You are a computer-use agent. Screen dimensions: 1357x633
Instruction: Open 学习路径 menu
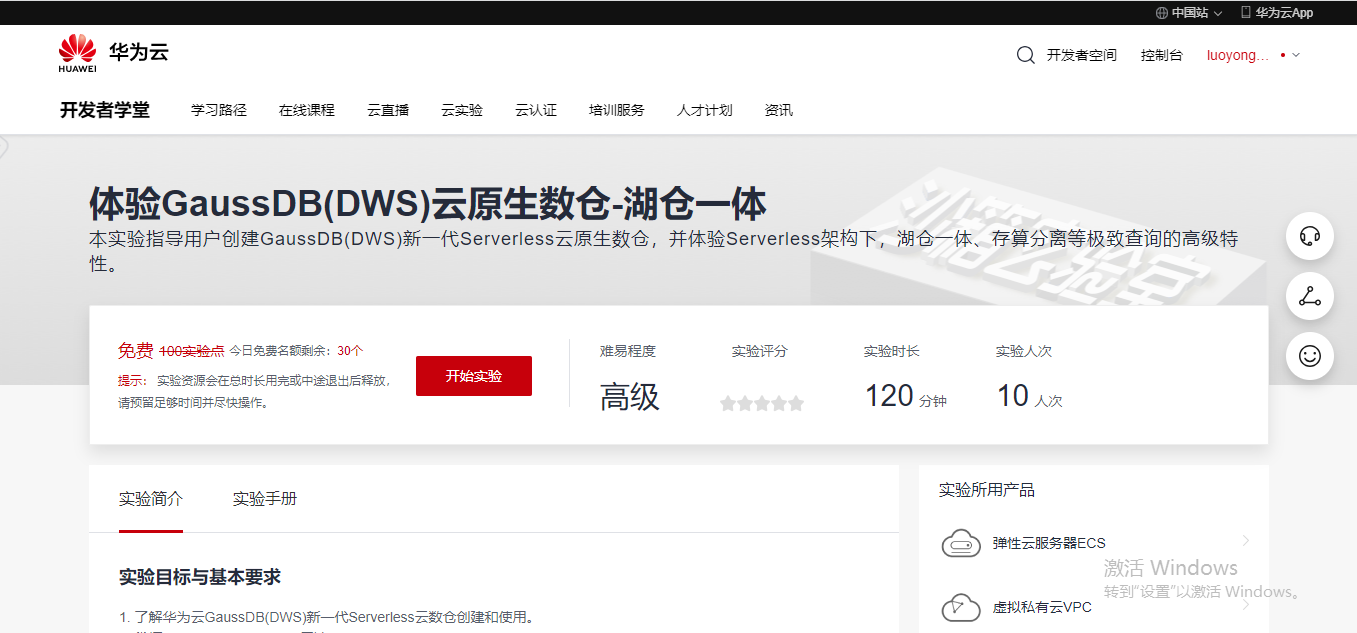pyautogui.click(x=219, y=110)
